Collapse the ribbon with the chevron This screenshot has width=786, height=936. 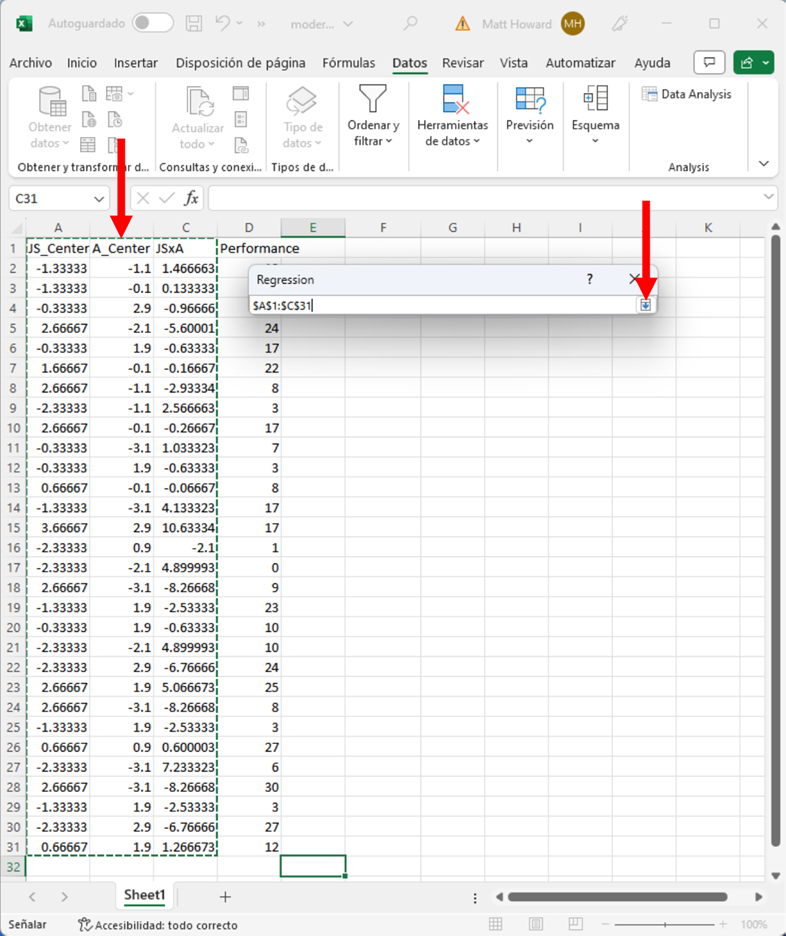[764, 163]
